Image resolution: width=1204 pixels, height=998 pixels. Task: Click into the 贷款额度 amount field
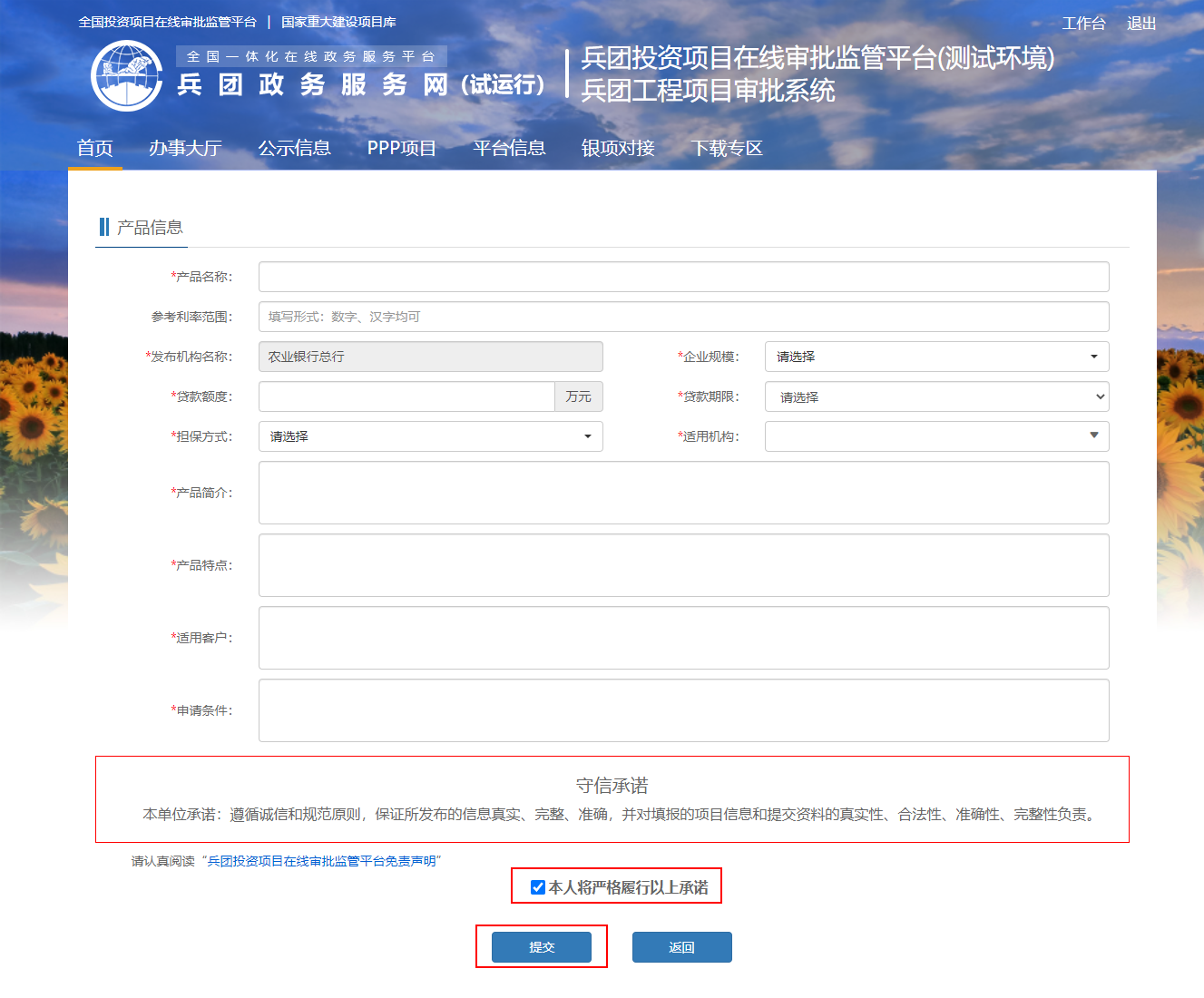click(406, 396)
